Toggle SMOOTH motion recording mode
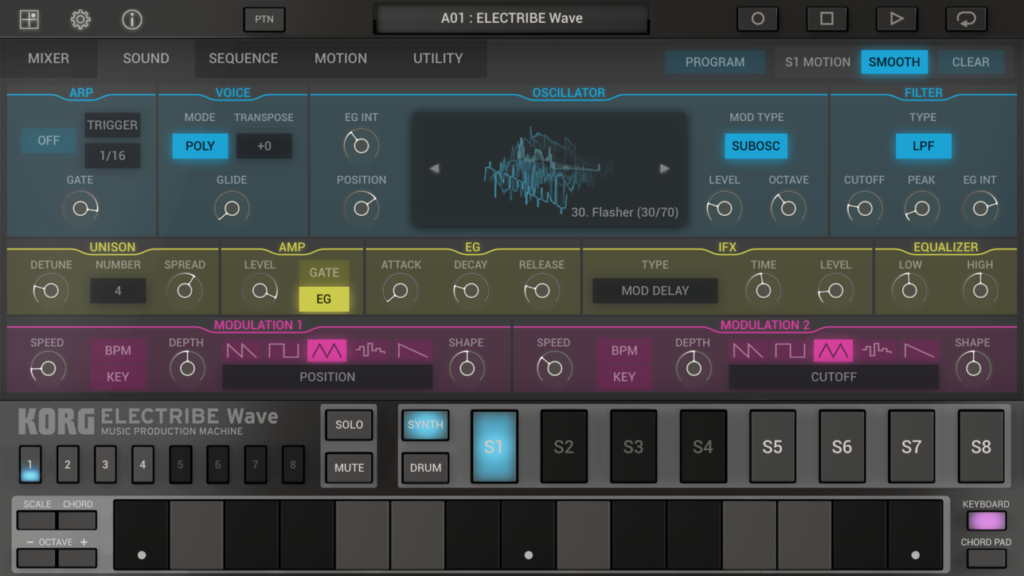This screenshot has height=576, width=1024. (893, 61)
